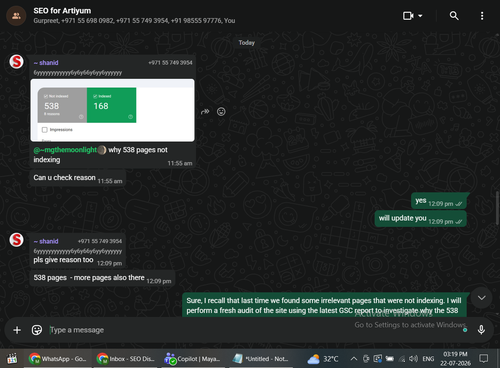Click phone number +971 55 749 3954 in first message
This screenshot has width=500, height=368.
click(170, 63)
